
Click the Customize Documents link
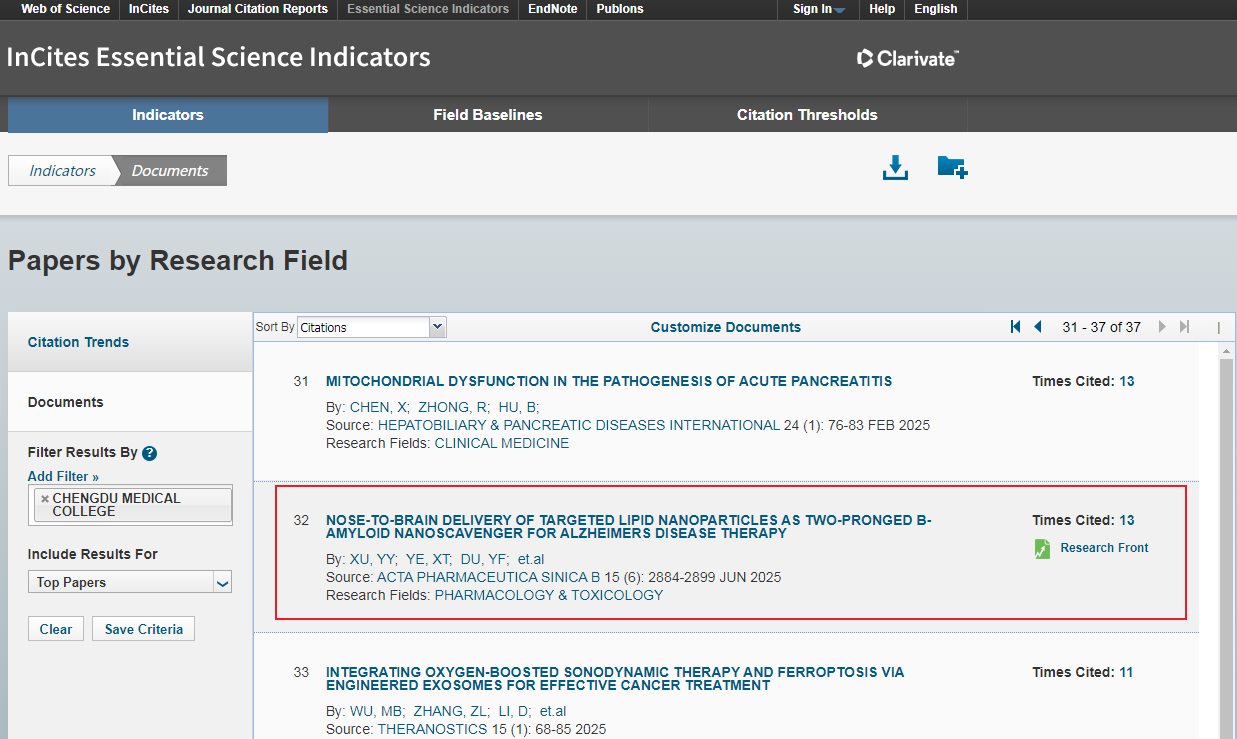click(x=725, y=327)
